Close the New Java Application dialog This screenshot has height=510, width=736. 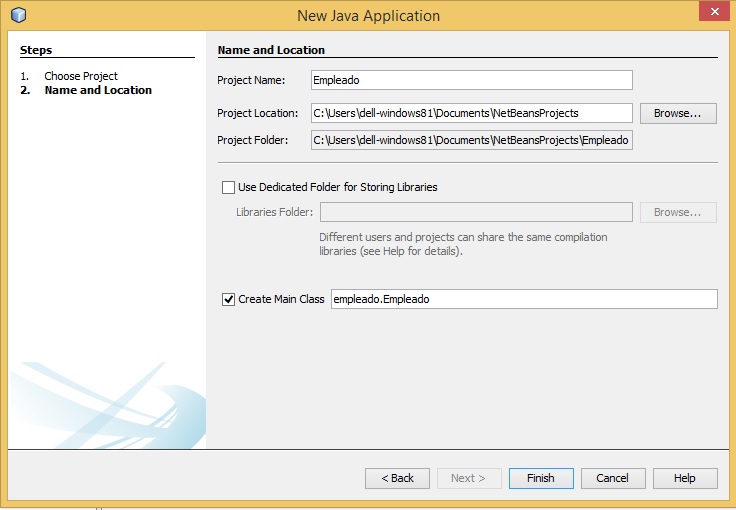click(x=712, y=13)
